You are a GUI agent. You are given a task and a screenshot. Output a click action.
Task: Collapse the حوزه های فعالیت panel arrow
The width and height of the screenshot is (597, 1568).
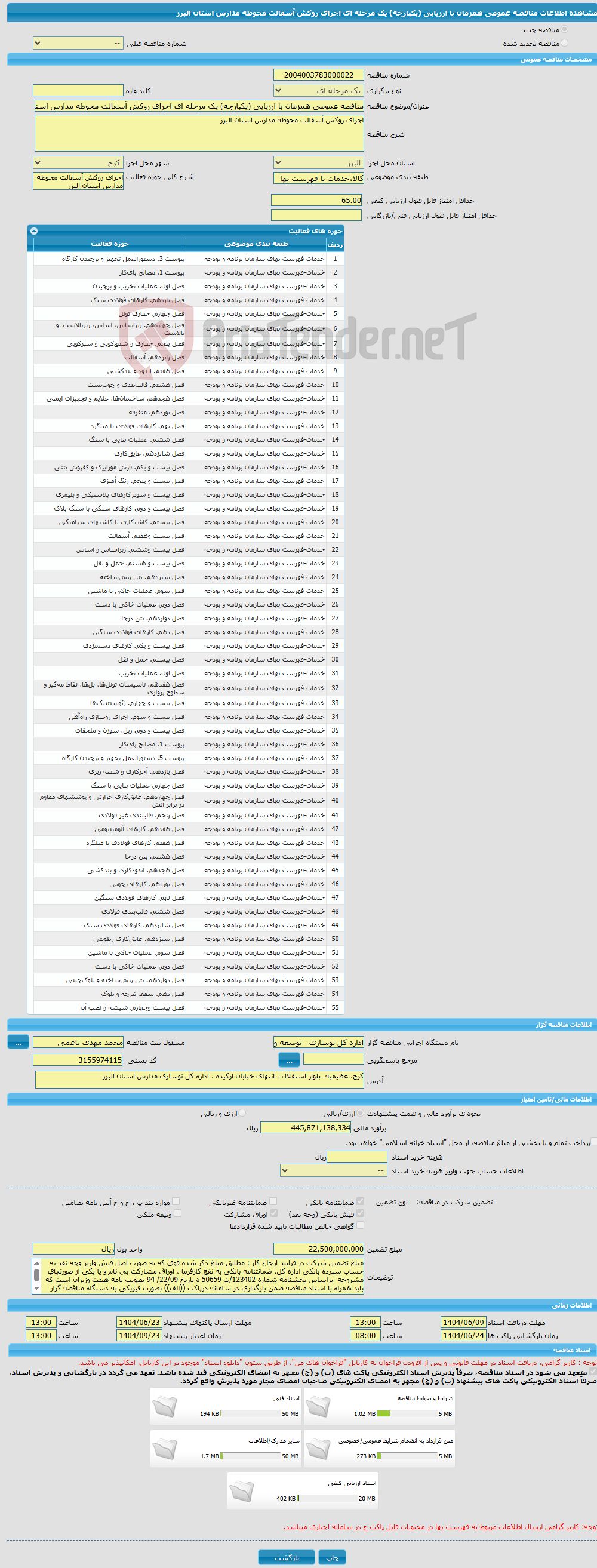(x=34, y=230)
